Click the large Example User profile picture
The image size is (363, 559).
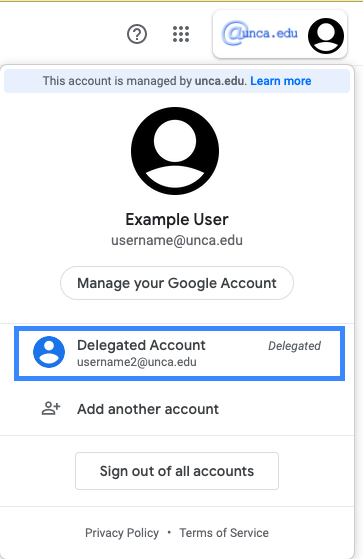175,151
